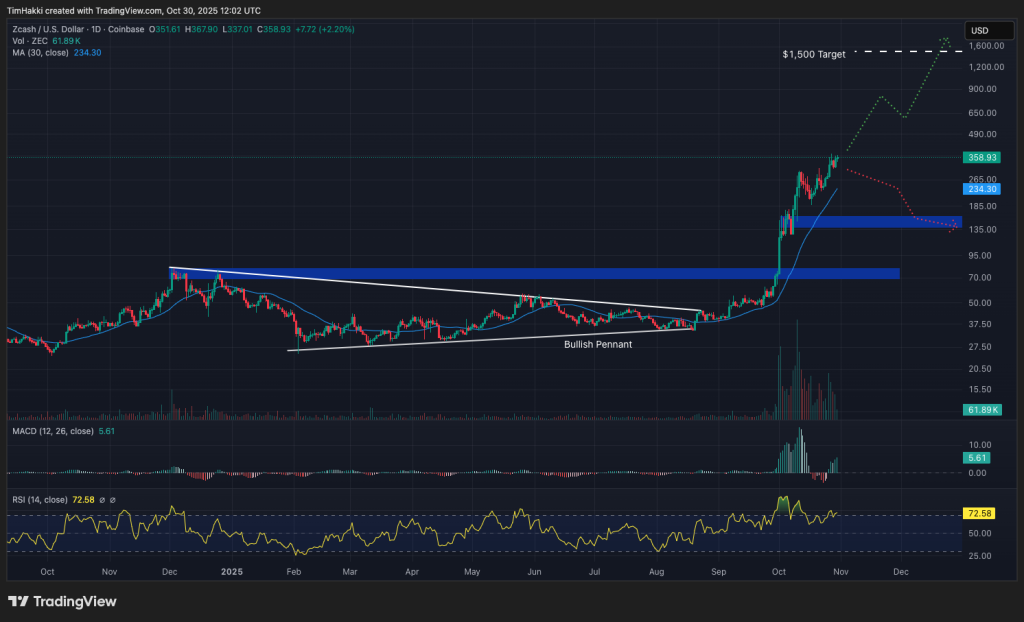Select the Vol · ZEC volume indicator
Image resolution: width=1024 pixels, height=622 pixels.
click(x=30, y=42)
